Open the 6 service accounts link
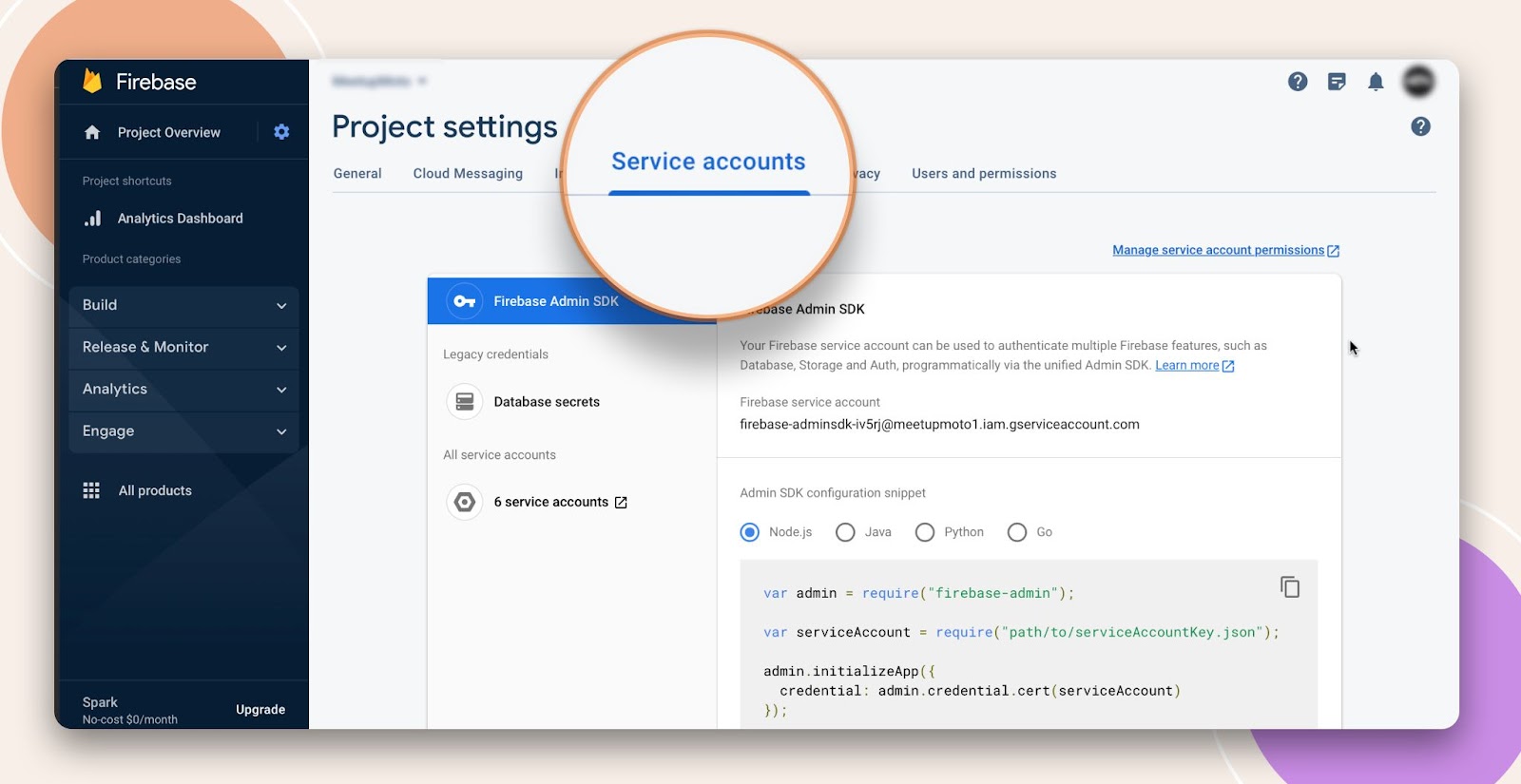 [550, 502]
